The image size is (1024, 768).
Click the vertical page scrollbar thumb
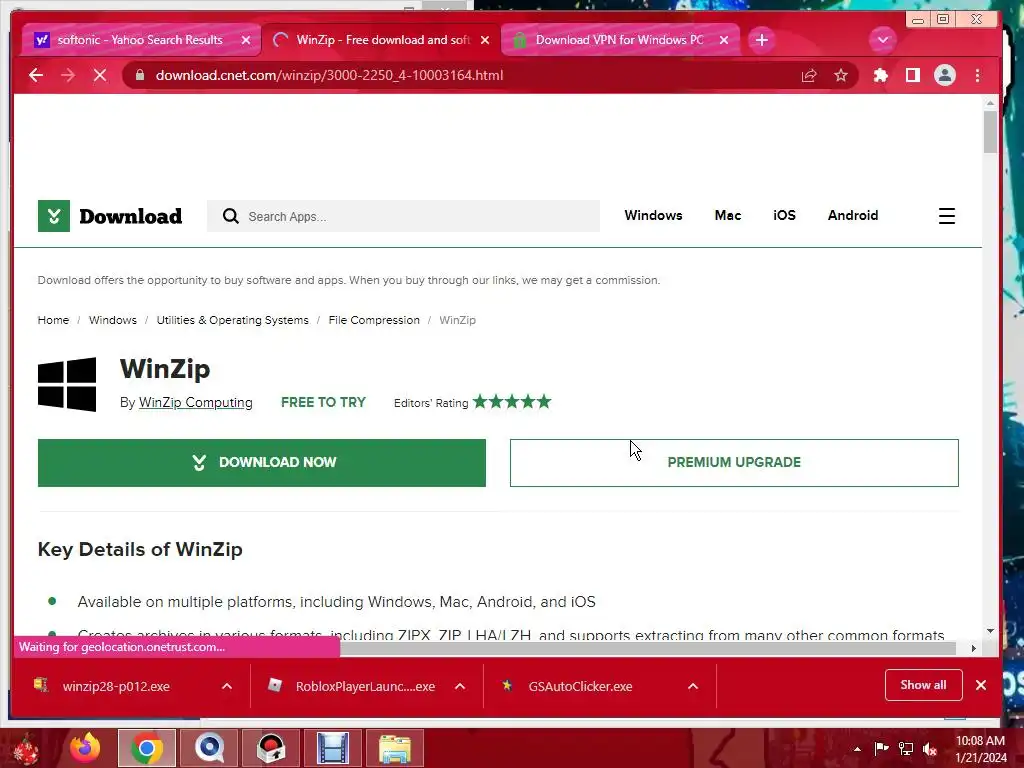coord(990,132)
